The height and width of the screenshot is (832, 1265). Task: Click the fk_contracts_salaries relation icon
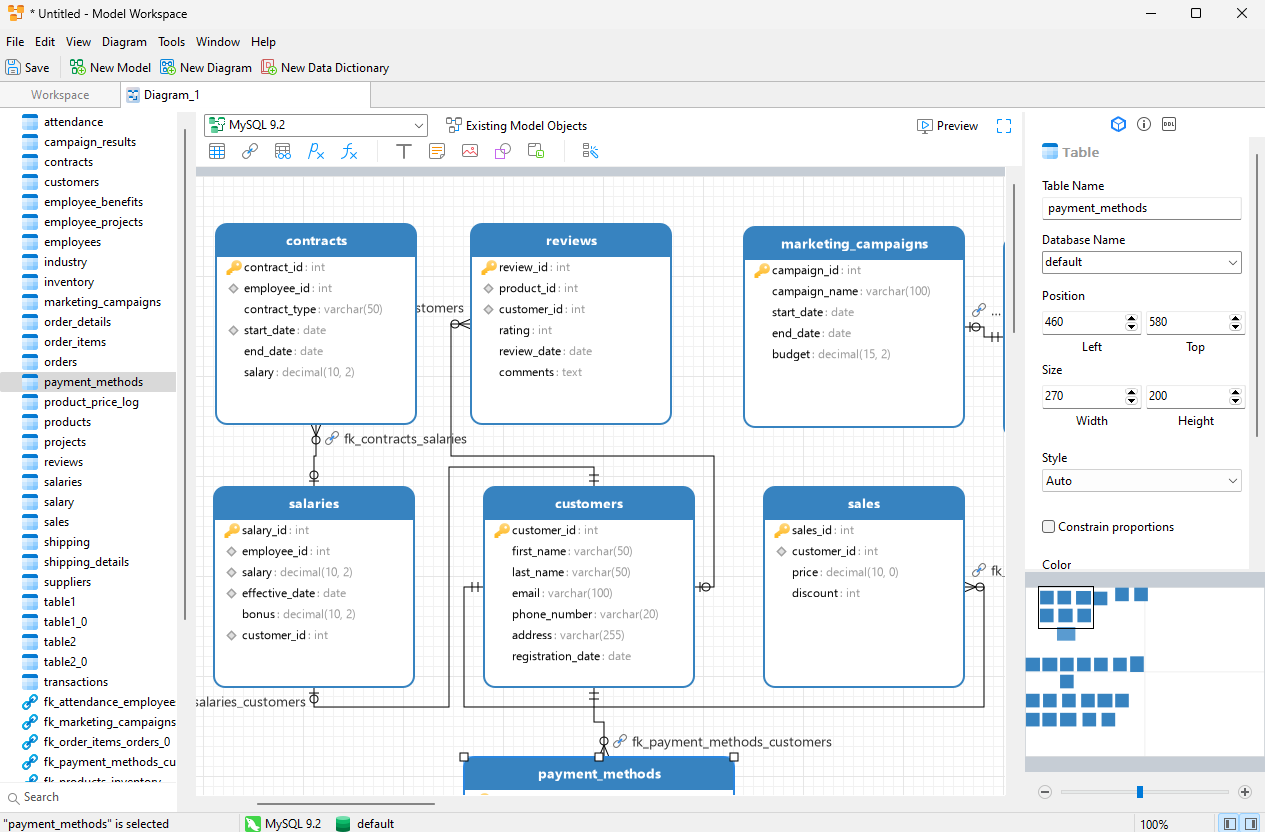point(332,438)
